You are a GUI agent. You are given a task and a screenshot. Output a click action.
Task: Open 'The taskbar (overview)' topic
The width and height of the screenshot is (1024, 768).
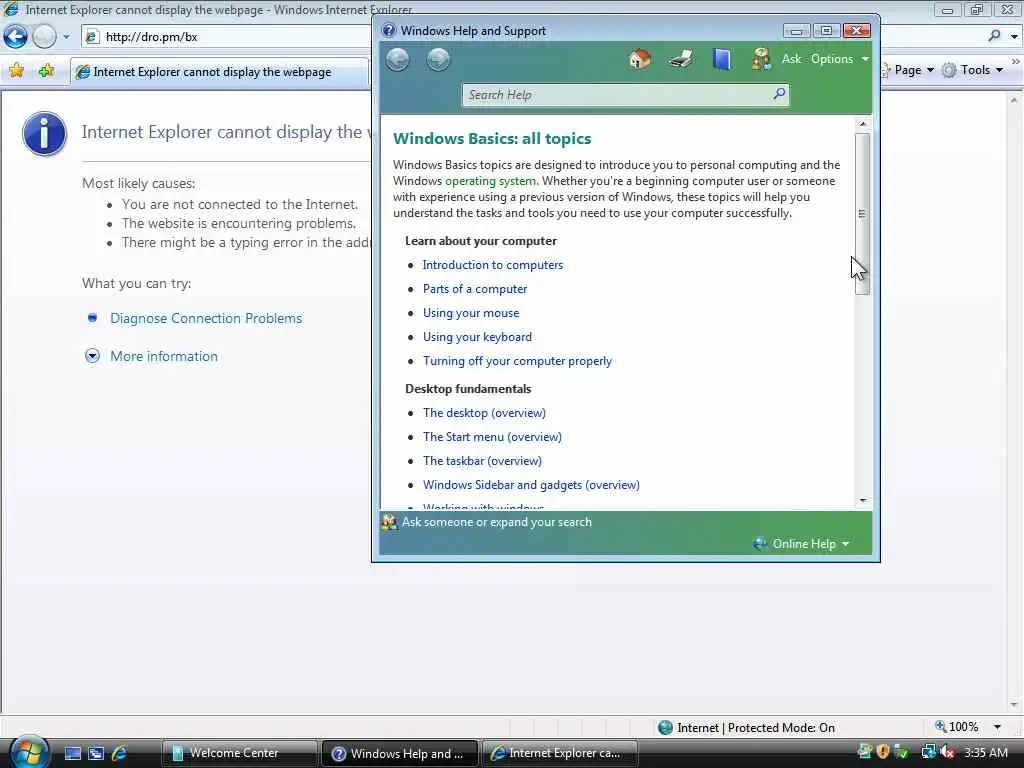click(482, 461)
